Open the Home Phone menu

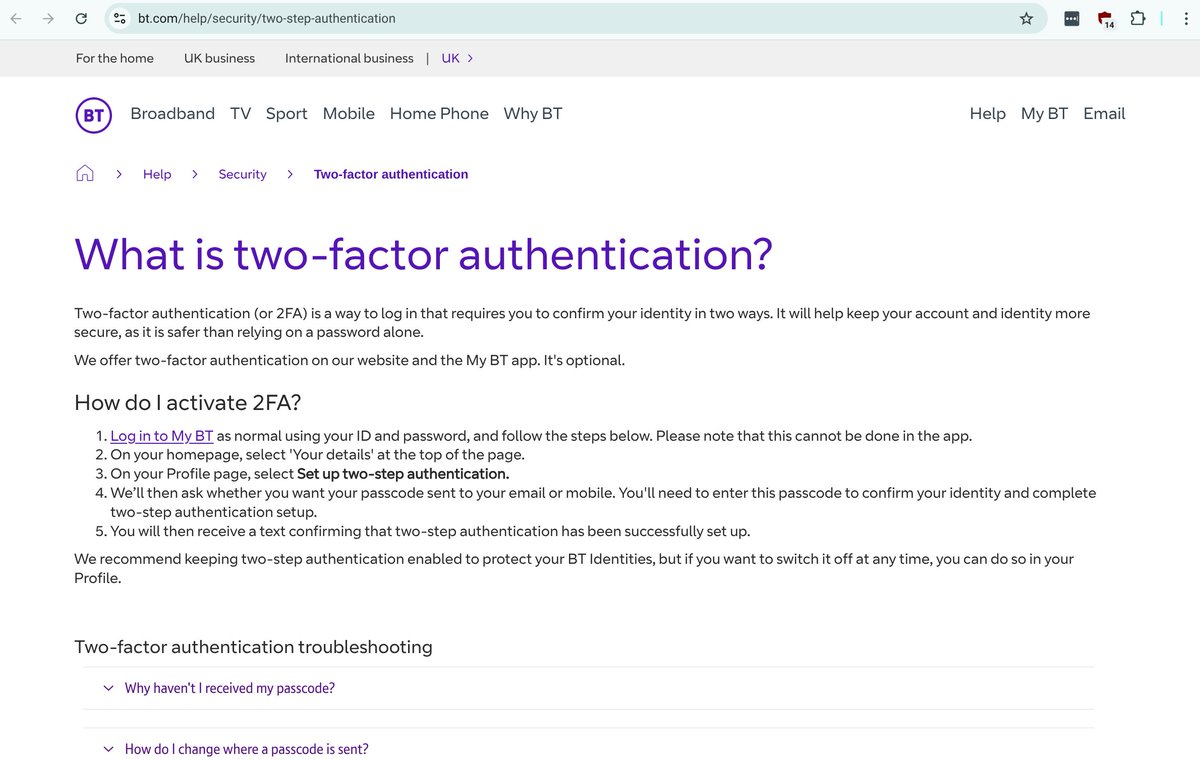coord(439,114)
